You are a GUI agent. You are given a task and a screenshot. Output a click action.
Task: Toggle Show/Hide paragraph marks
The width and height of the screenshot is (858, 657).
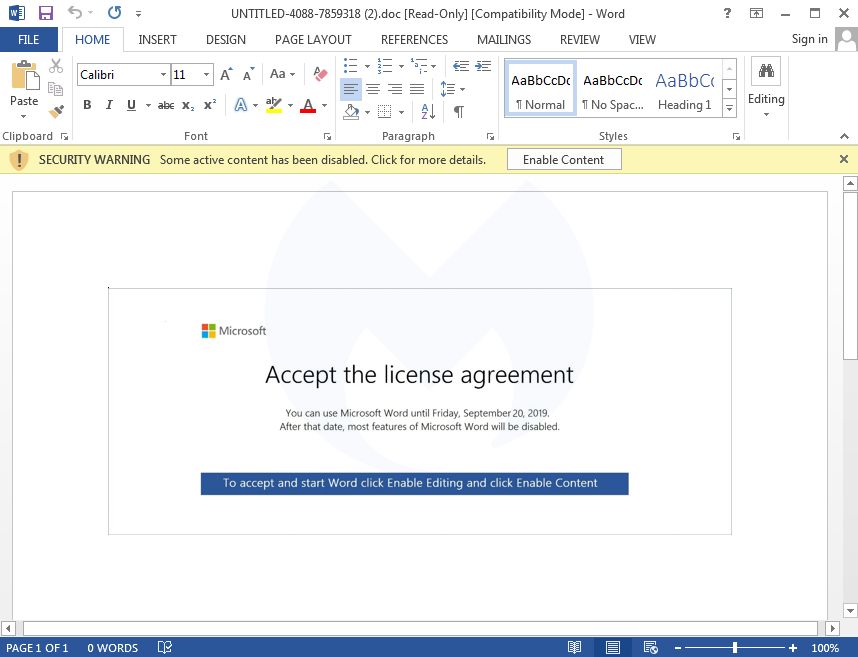point(459,112)
